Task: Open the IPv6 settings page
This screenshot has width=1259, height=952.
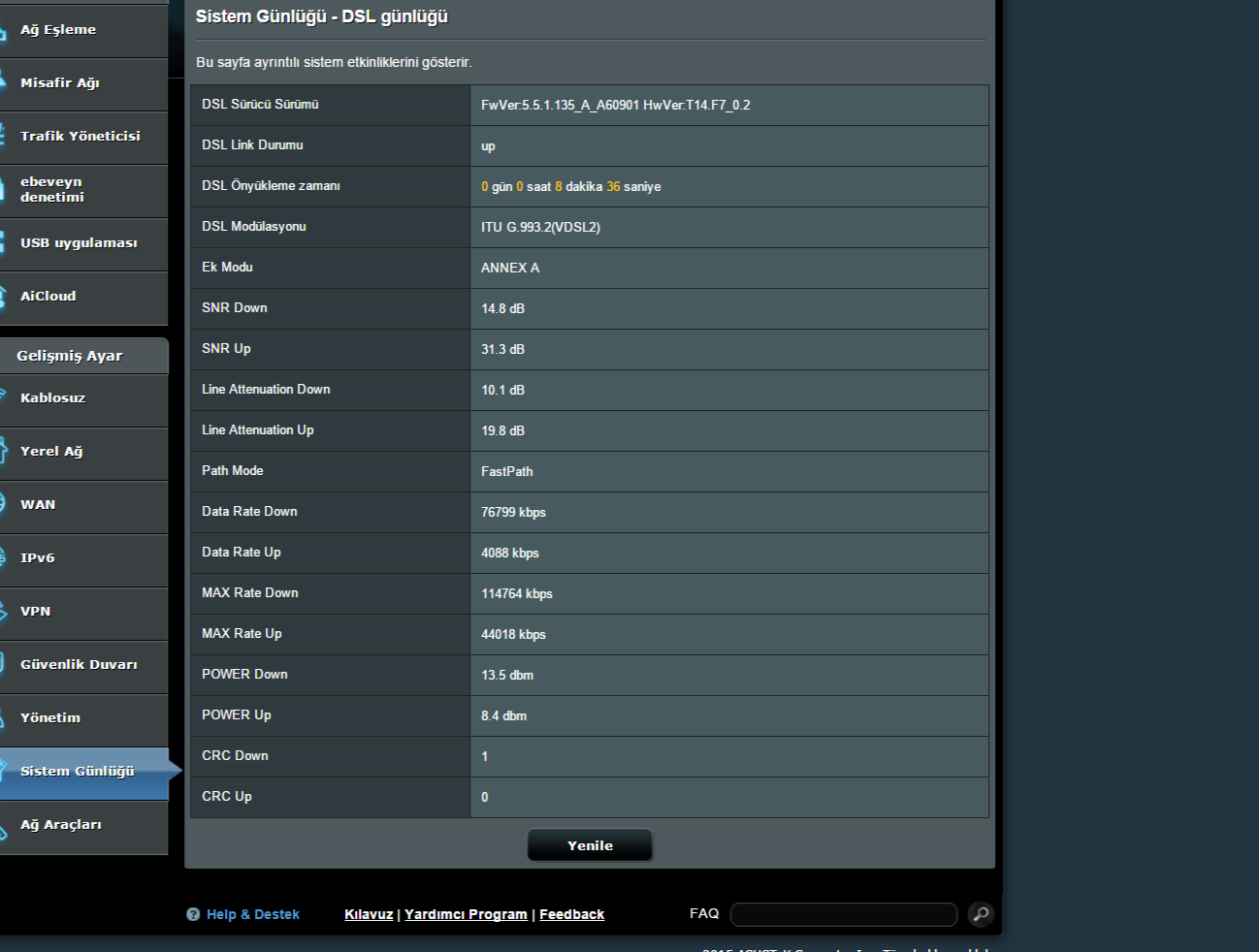Action: [x=38, y=558]
